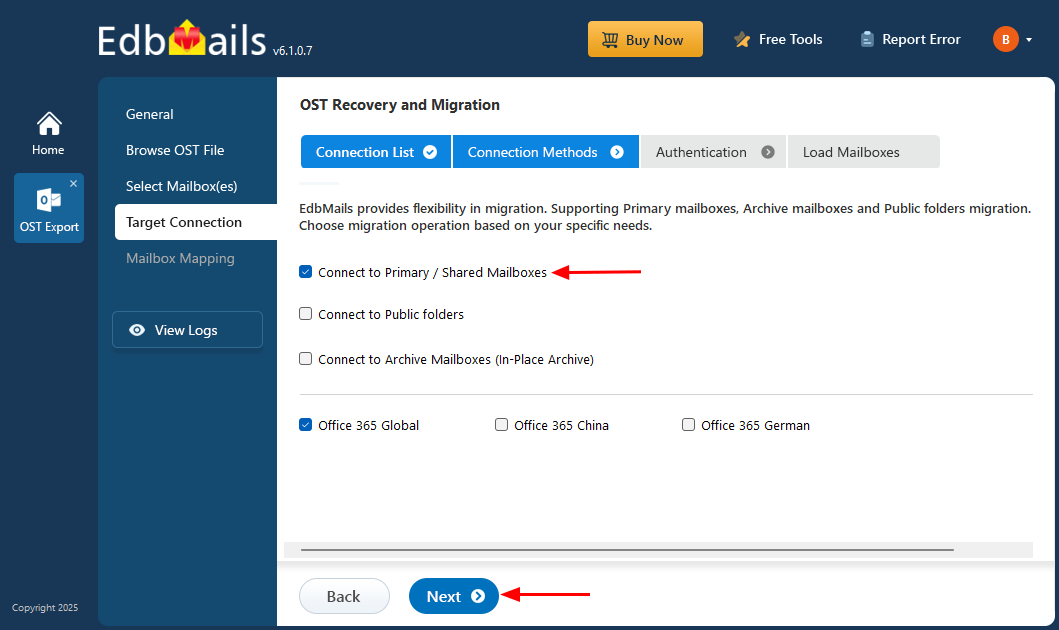Enable Office 365 German checkbox
1059x630 pixels.
click(688, 425)
